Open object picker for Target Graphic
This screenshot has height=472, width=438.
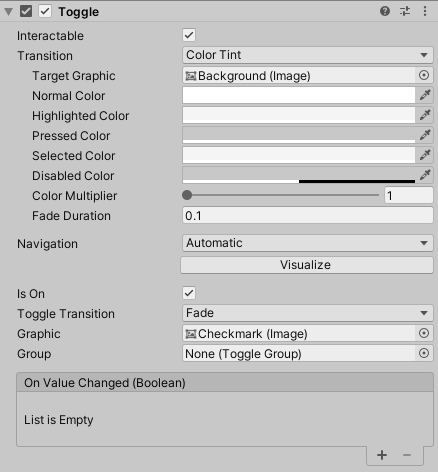click(x=424, y=75)
